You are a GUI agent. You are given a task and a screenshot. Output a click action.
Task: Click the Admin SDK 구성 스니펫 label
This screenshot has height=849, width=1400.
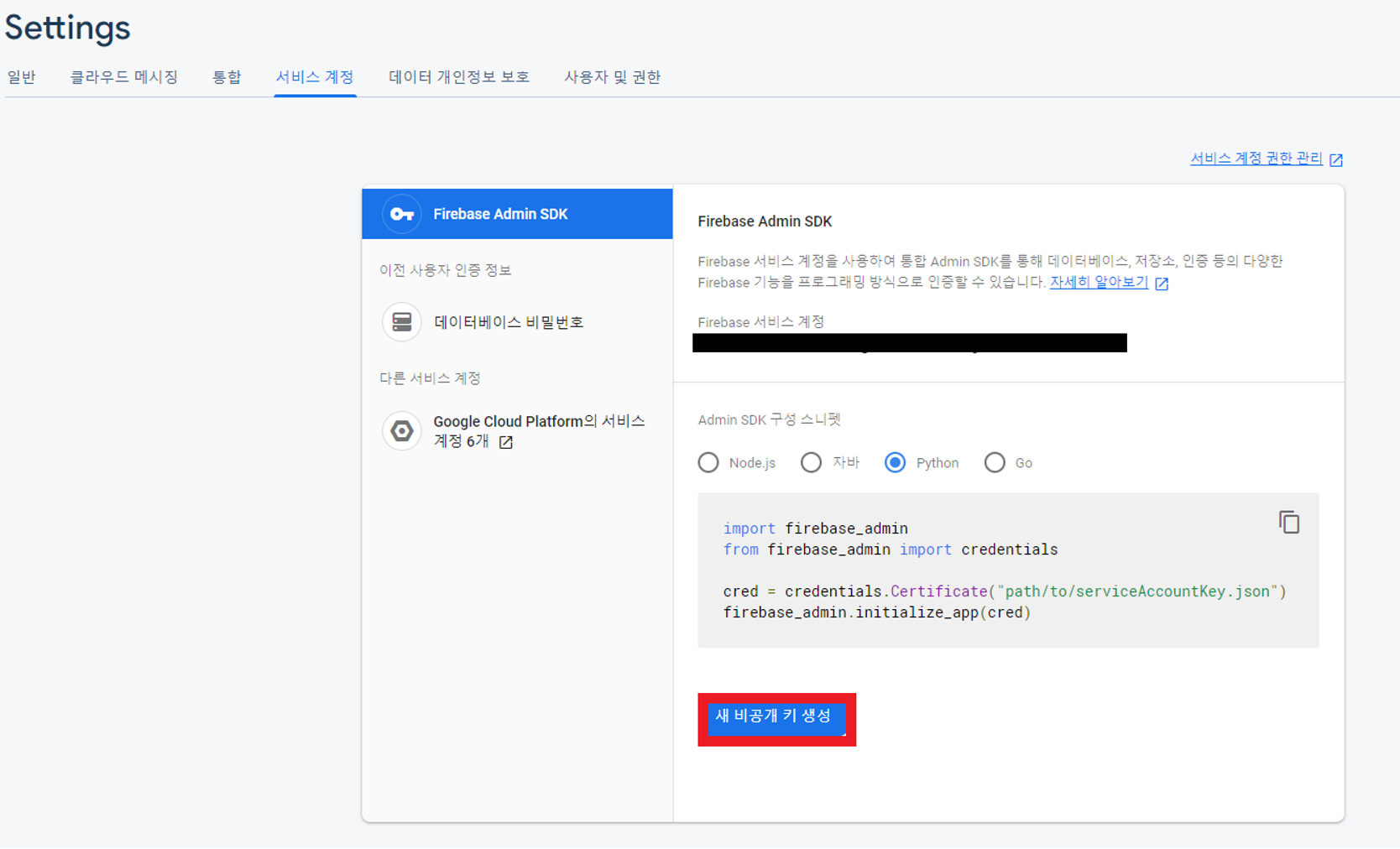point(769,419)
